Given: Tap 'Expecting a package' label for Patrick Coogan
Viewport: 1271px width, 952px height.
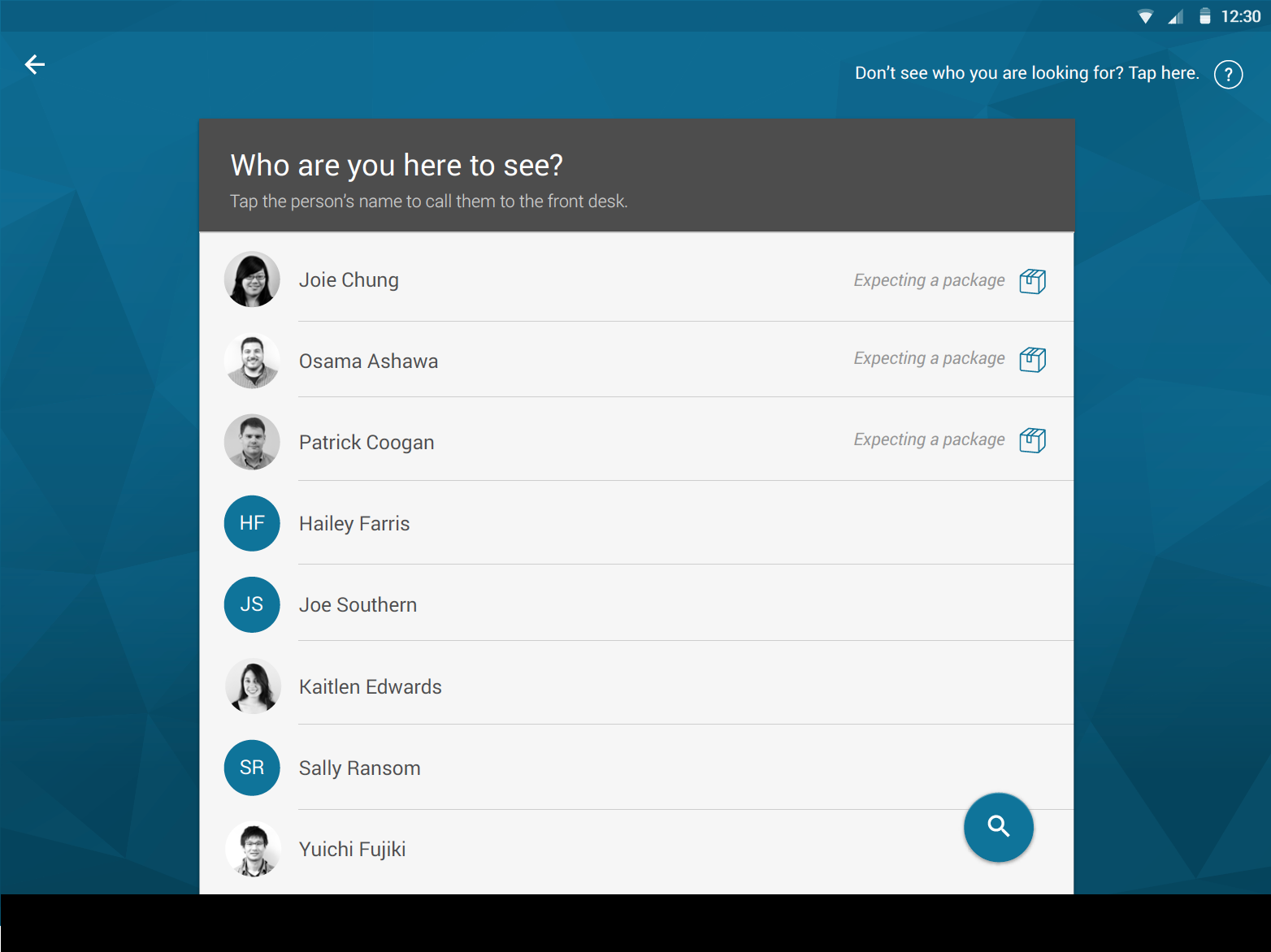Looking at the screenshot, I should 929,439.
